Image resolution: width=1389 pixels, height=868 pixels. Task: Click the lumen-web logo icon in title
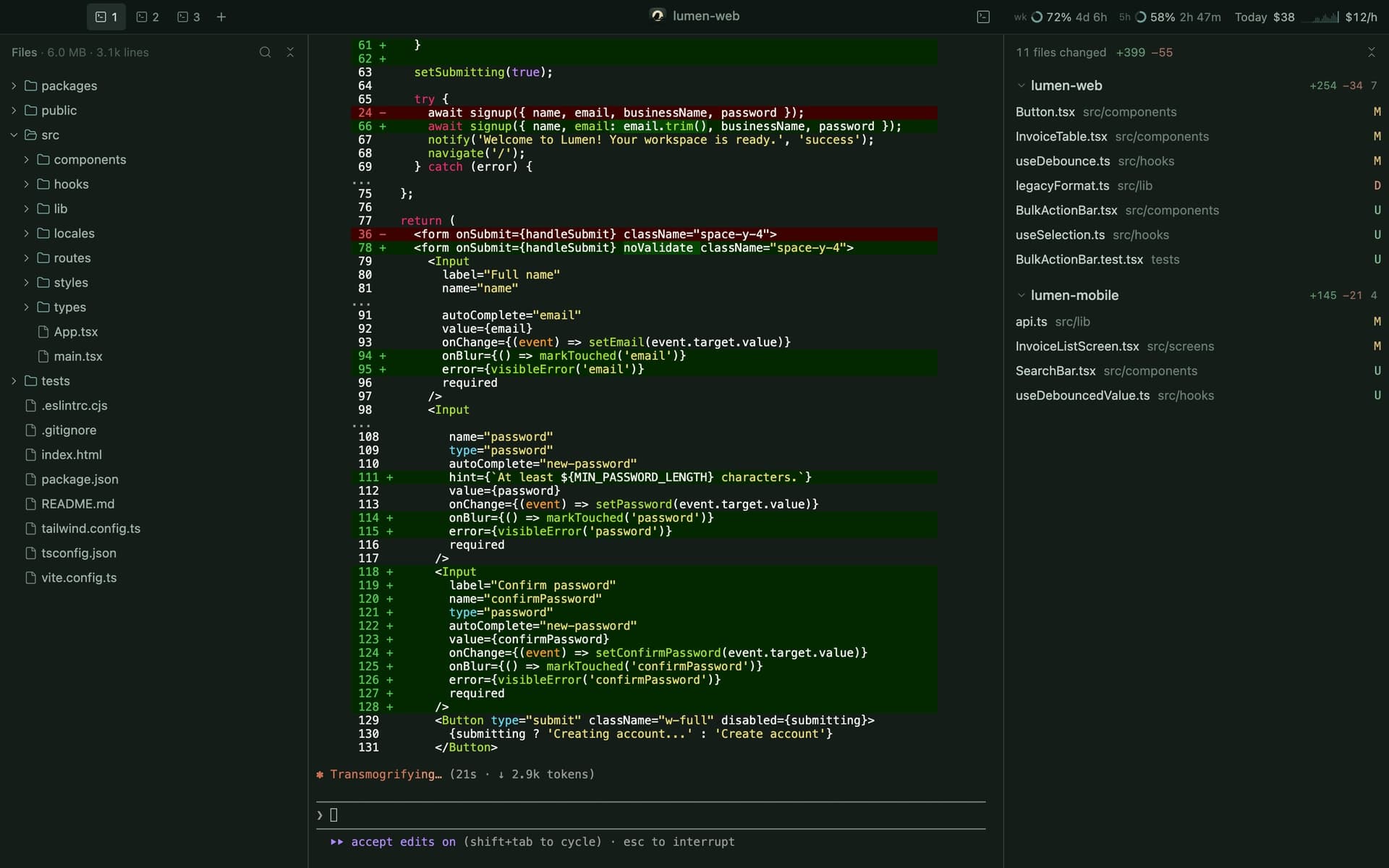657,15
